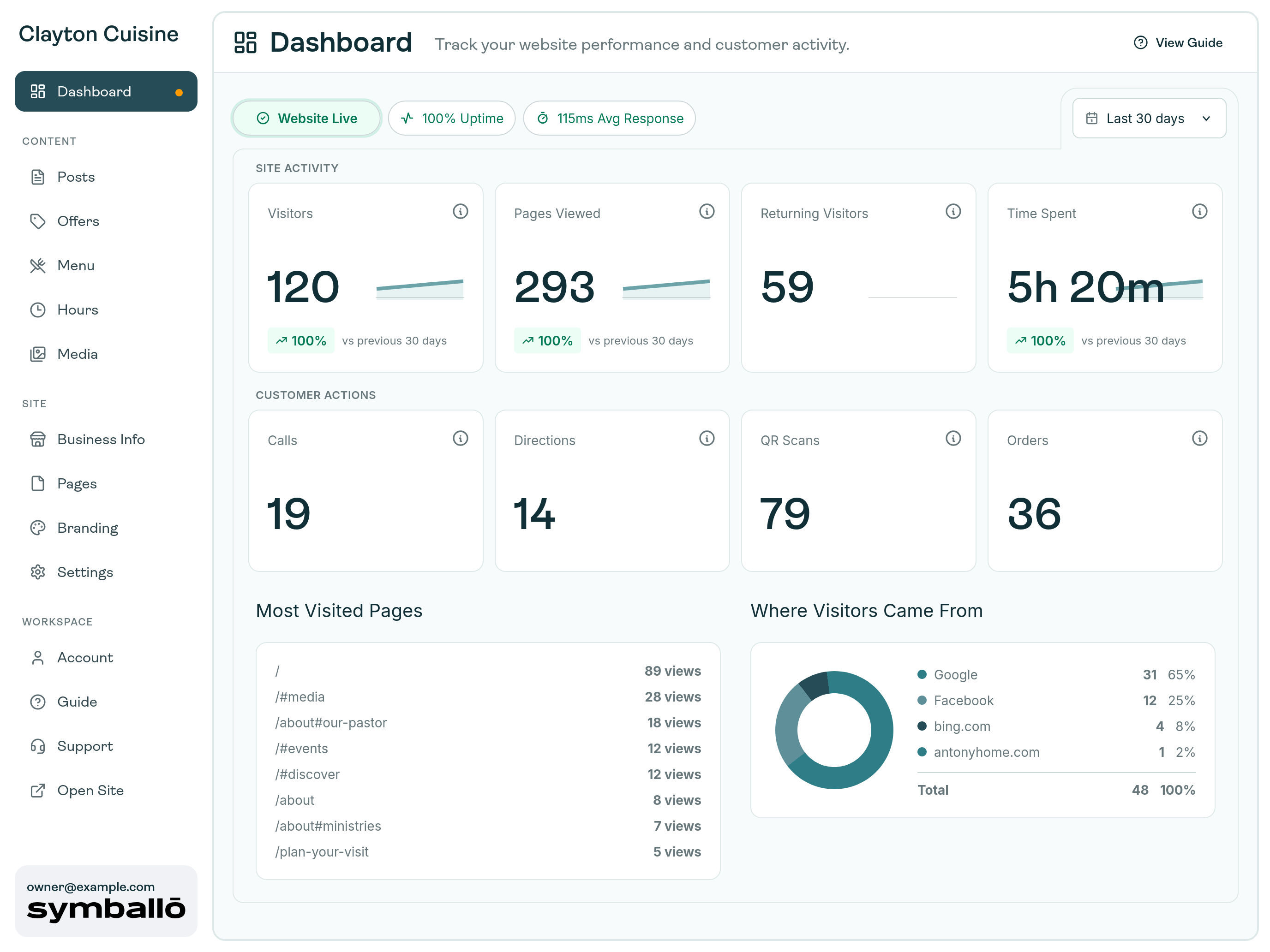The height and width of the screenshot is (952, 1270).
Task: Click antonyhome.com in sources list
Action: (986, 752)
